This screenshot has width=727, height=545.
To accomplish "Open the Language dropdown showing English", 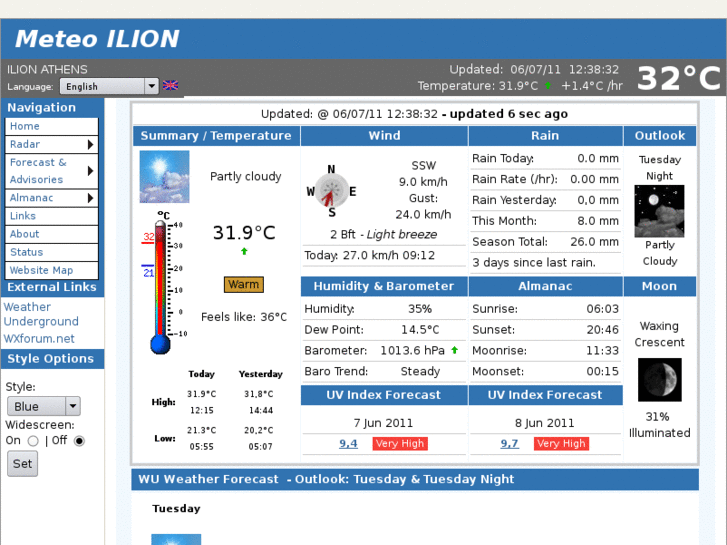I will 109,86.
